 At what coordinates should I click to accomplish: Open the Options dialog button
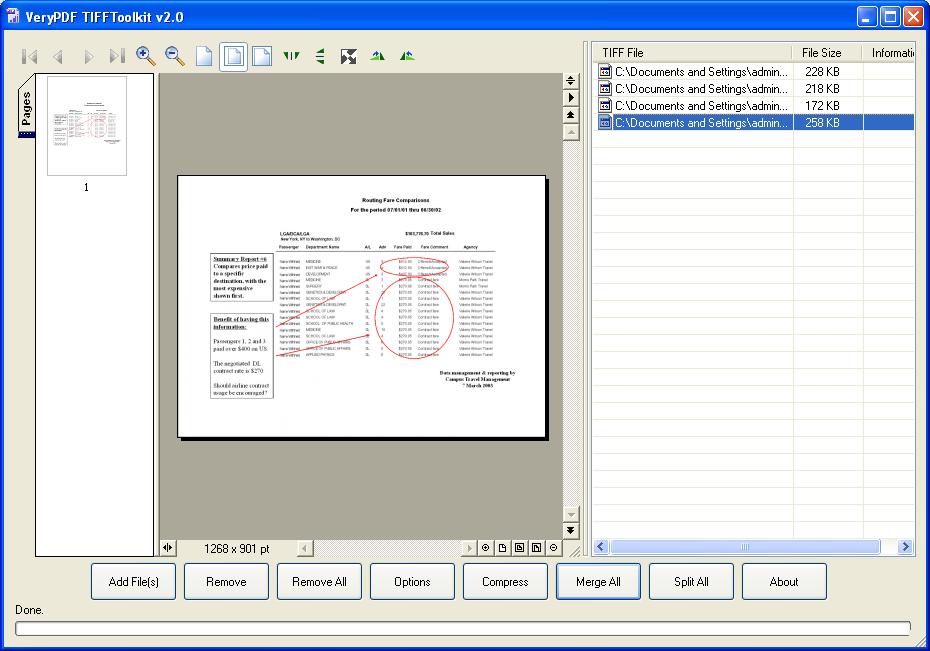pyautogui.click(x=412, y=582)
